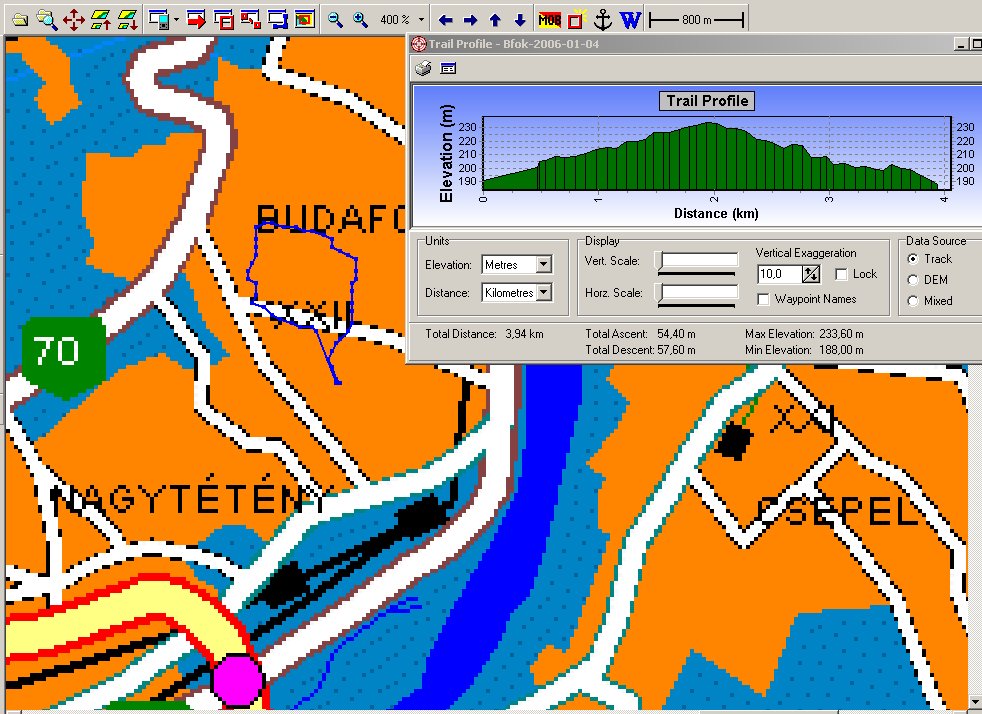Click the red square flash mark icon

pos(576,20)
